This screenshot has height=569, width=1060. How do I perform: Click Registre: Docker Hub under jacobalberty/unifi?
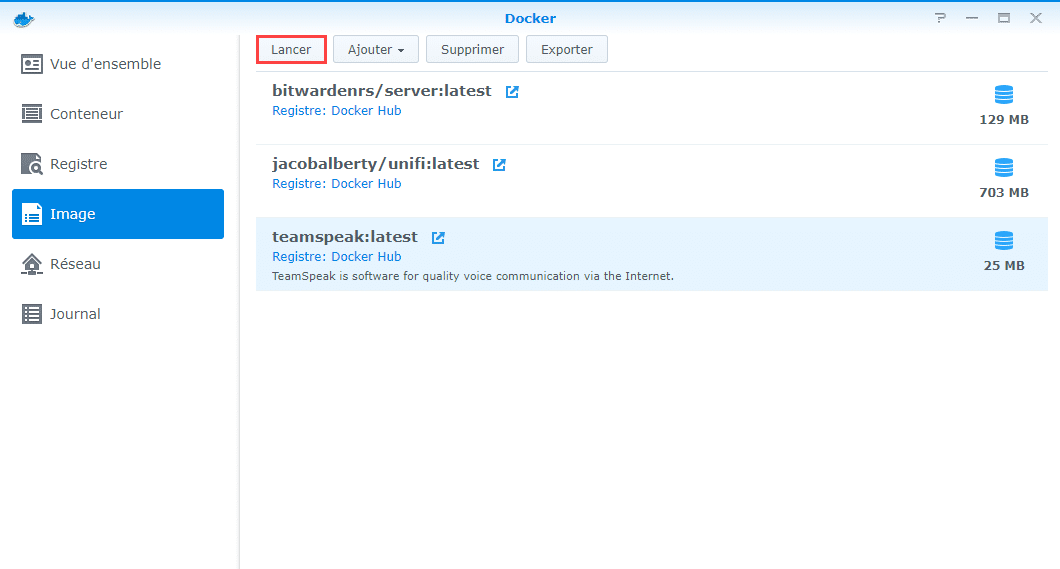(x=337, y=184)
